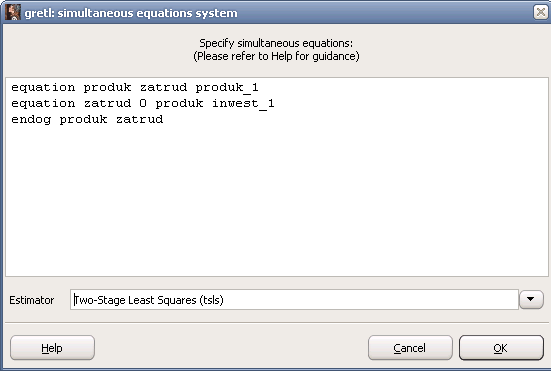Viewport: 551px width, 371px height.
Task: Click the equation keyword on the second line
Action: point(43,103)
